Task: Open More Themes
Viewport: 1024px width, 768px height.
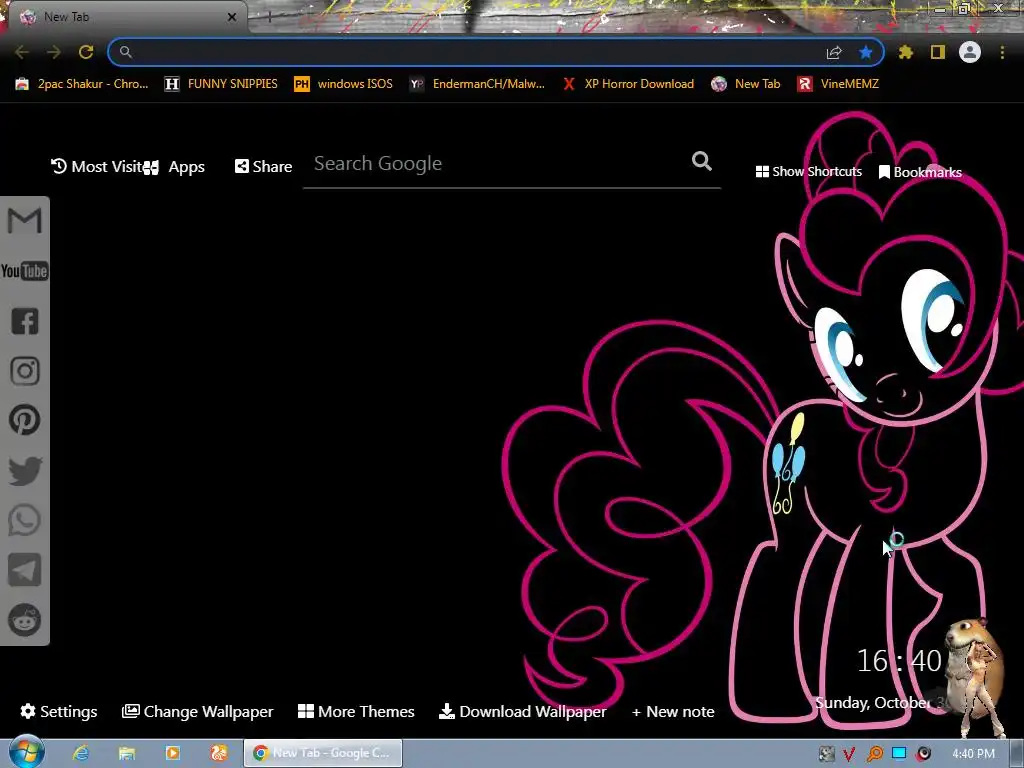Action: pyautogui.click(x=356, y=712)
